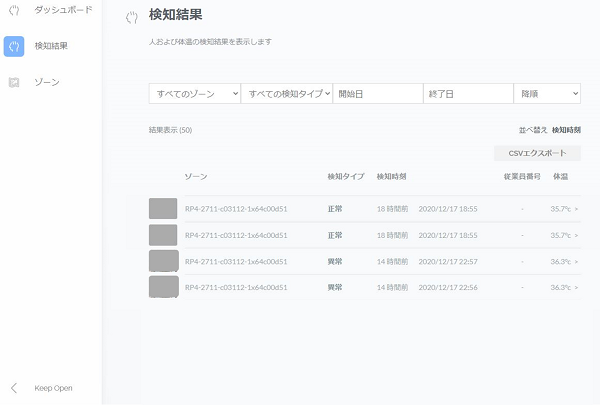This screenshot has height=405, width=600.
Task: Open the ゾーン menu label
Action: click(x=47, y=82)
